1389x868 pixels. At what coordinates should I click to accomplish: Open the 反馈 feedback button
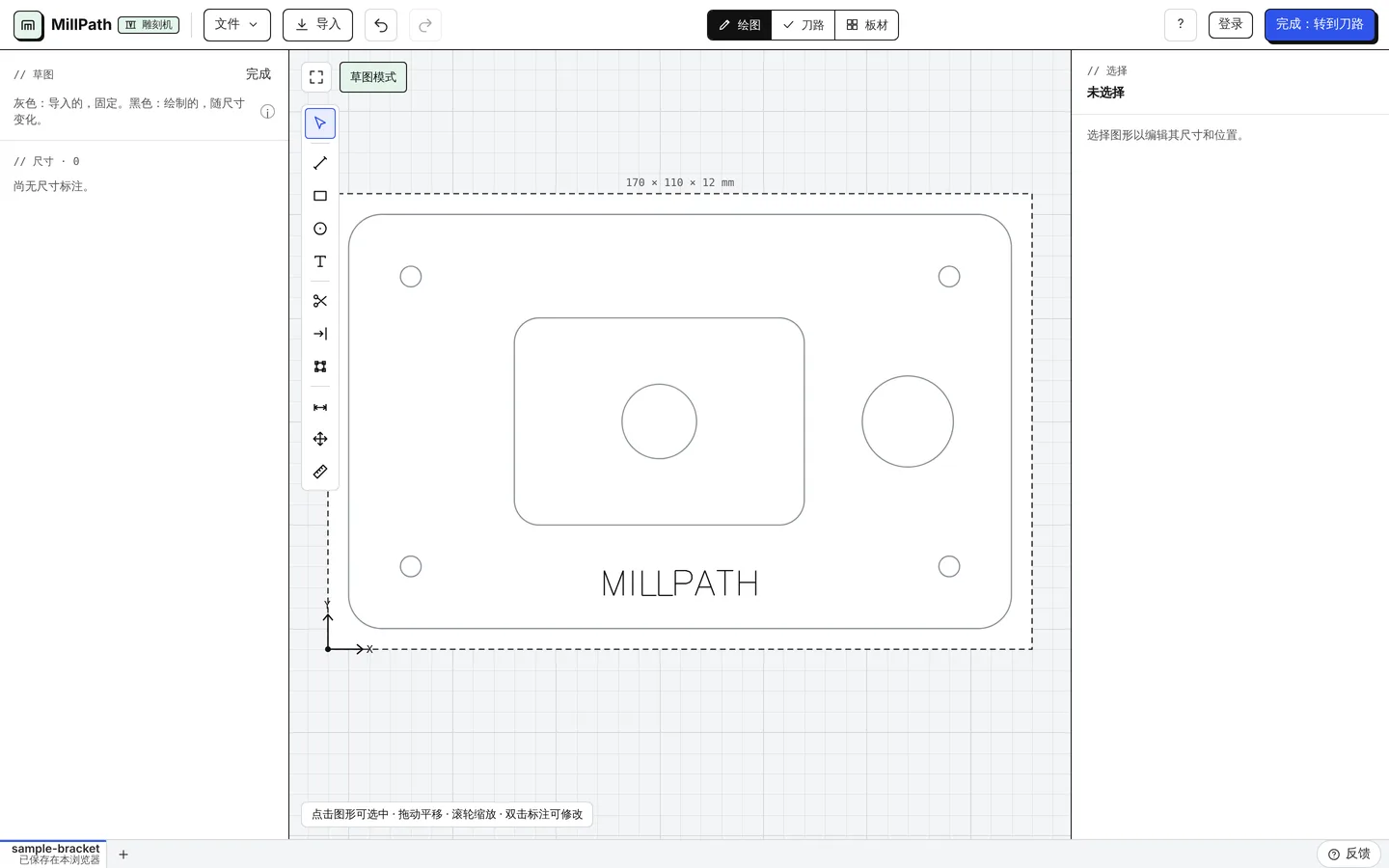click(x=1348, y=854)
